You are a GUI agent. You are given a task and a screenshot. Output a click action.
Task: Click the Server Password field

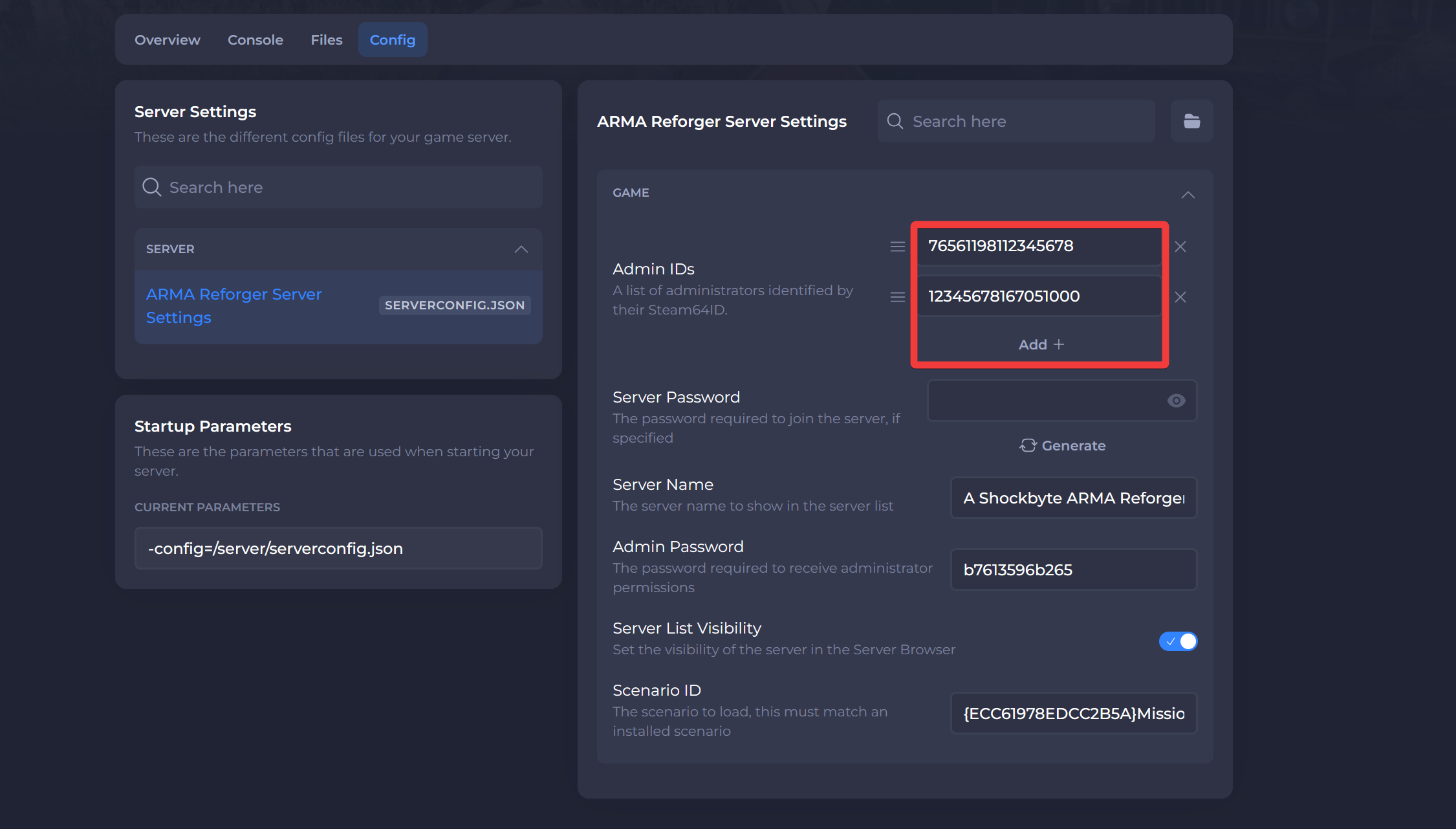pos(1062,401)
